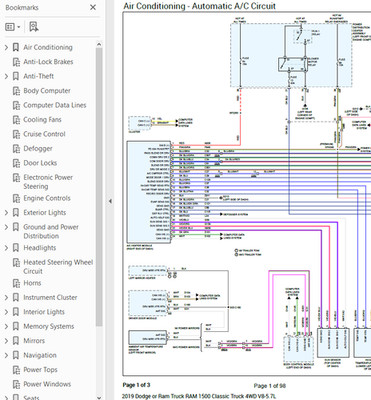Open the Engine Controls bookmark
The height and width of the screenshot is (400, 371).
pos(47,198)
